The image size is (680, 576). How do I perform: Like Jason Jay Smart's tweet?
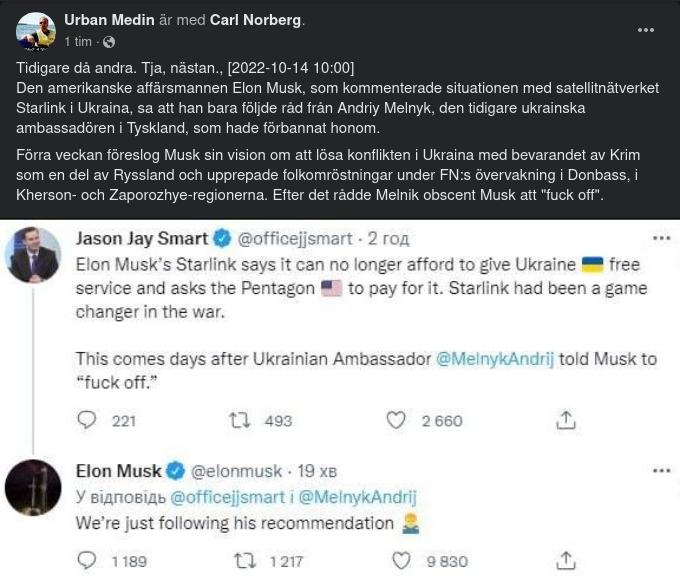(x=396, y=420)
